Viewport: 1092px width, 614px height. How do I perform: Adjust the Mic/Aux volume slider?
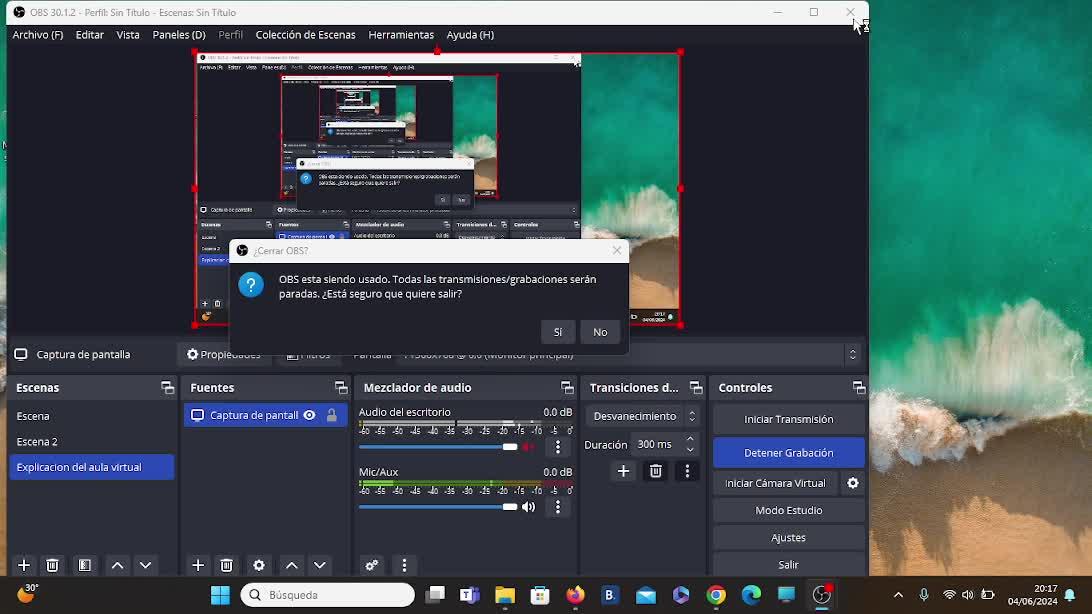click(509, 507)
